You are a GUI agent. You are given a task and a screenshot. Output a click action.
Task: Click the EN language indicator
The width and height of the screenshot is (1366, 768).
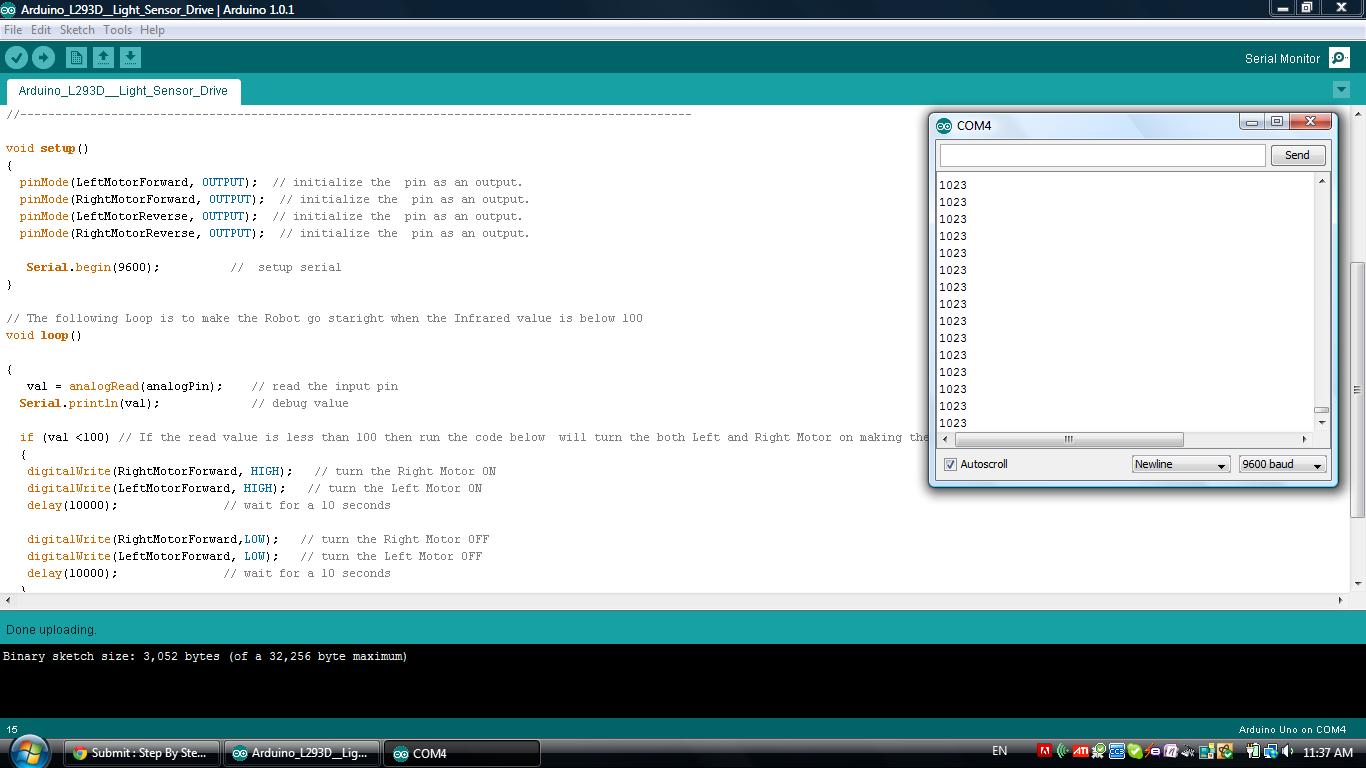click(999, 751)
